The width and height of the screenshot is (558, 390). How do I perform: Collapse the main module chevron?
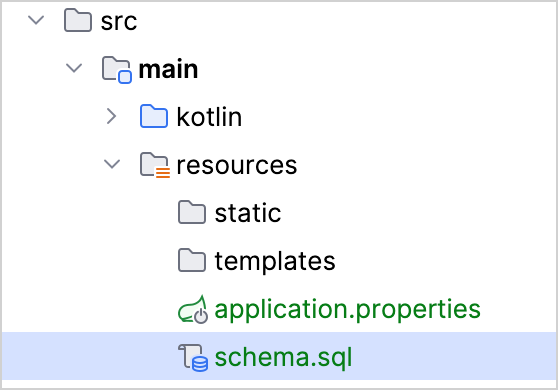click(74, 68)
